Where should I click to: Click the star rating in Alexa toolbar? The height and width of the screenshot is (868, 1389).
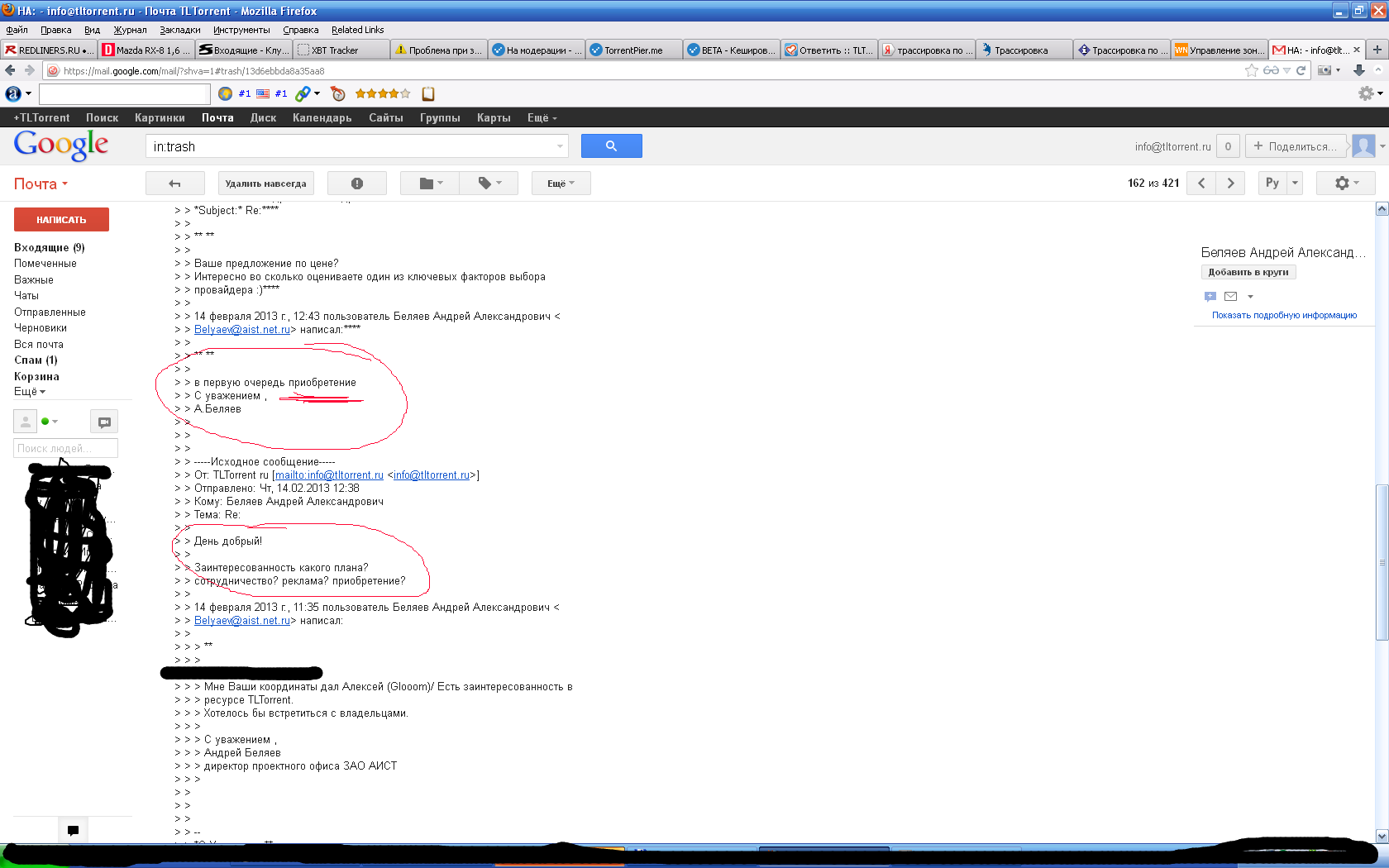point(382,93)
